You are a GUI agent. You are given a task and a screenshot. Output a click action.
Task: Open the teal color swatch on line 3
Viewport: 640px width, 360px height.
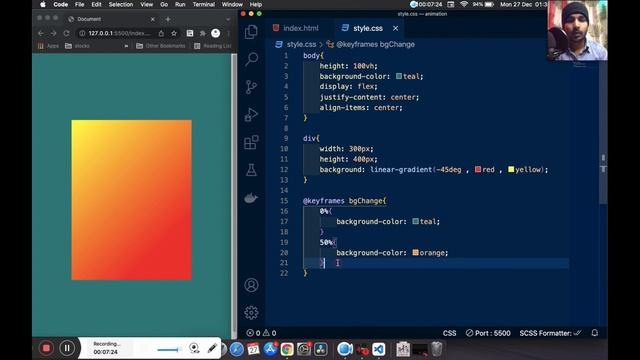[399, 76]
